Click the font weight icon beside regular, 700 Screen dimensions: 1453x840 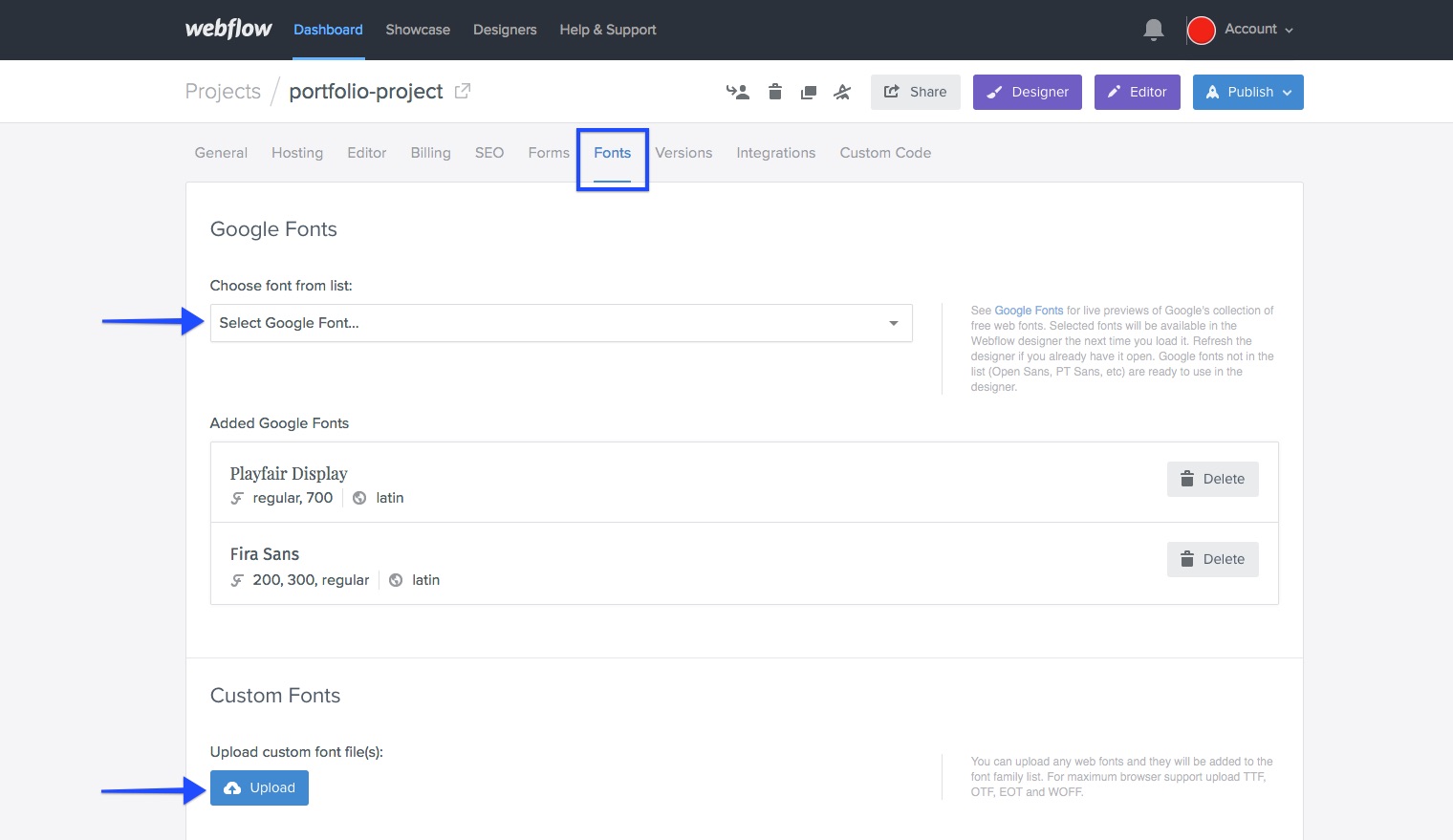[237, 498]
